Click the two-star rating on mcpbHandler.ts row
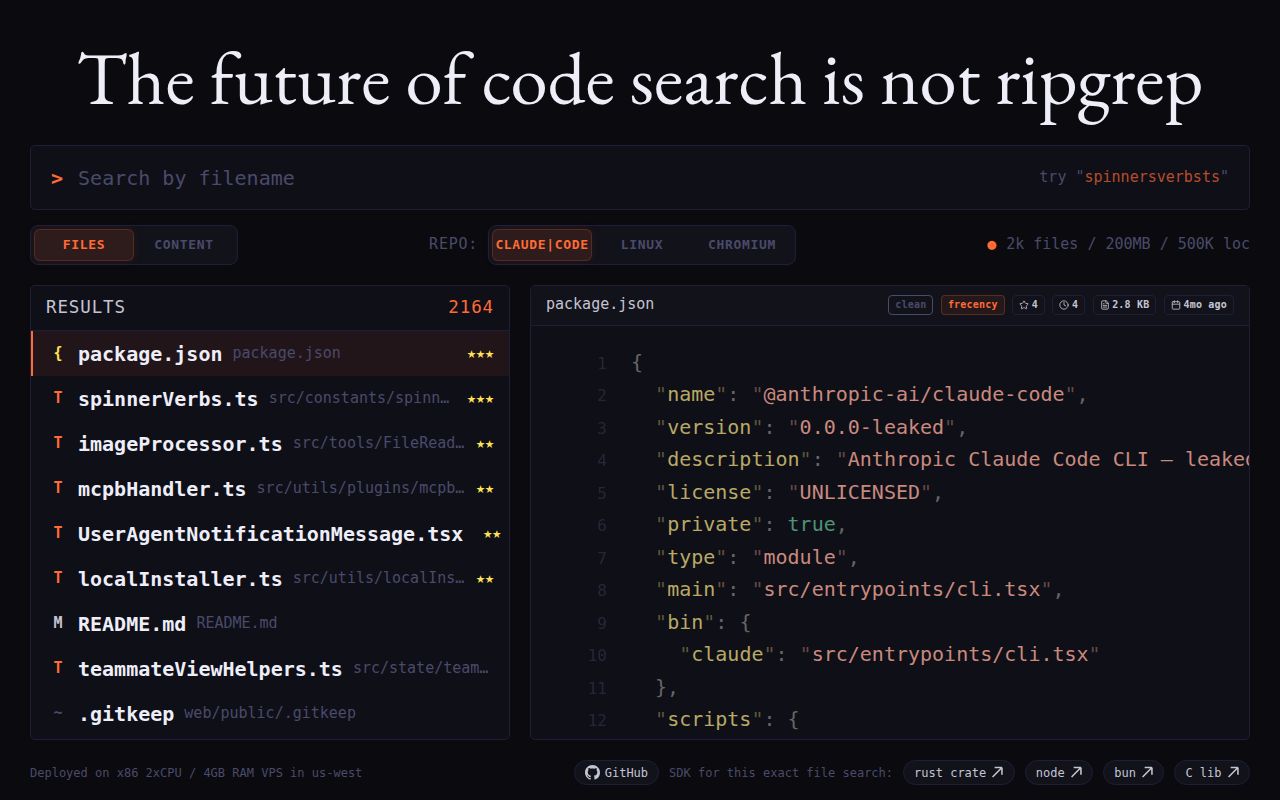This screenshot has width=1280, height=800. tap(485, 489)
